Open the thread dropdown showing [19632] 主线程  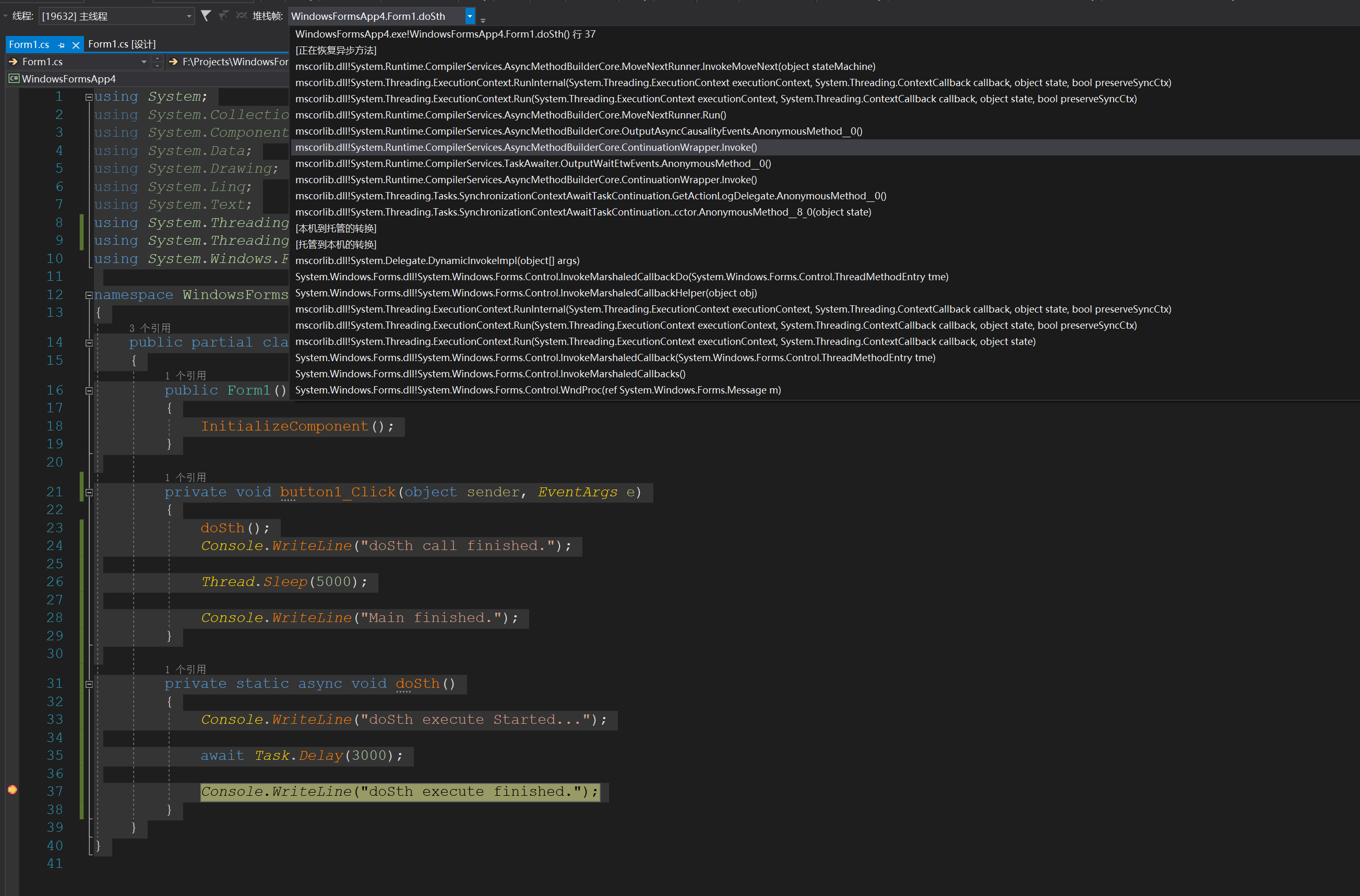116,16
